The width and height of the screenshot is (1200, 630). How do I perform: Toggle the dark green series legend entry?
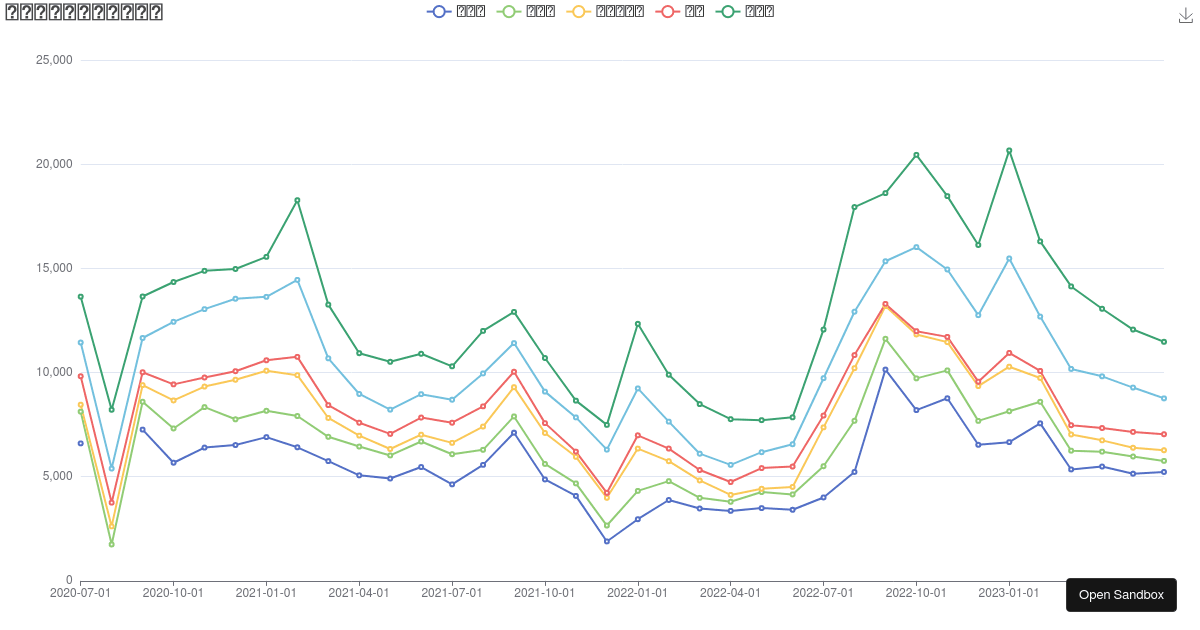[745, 11]
